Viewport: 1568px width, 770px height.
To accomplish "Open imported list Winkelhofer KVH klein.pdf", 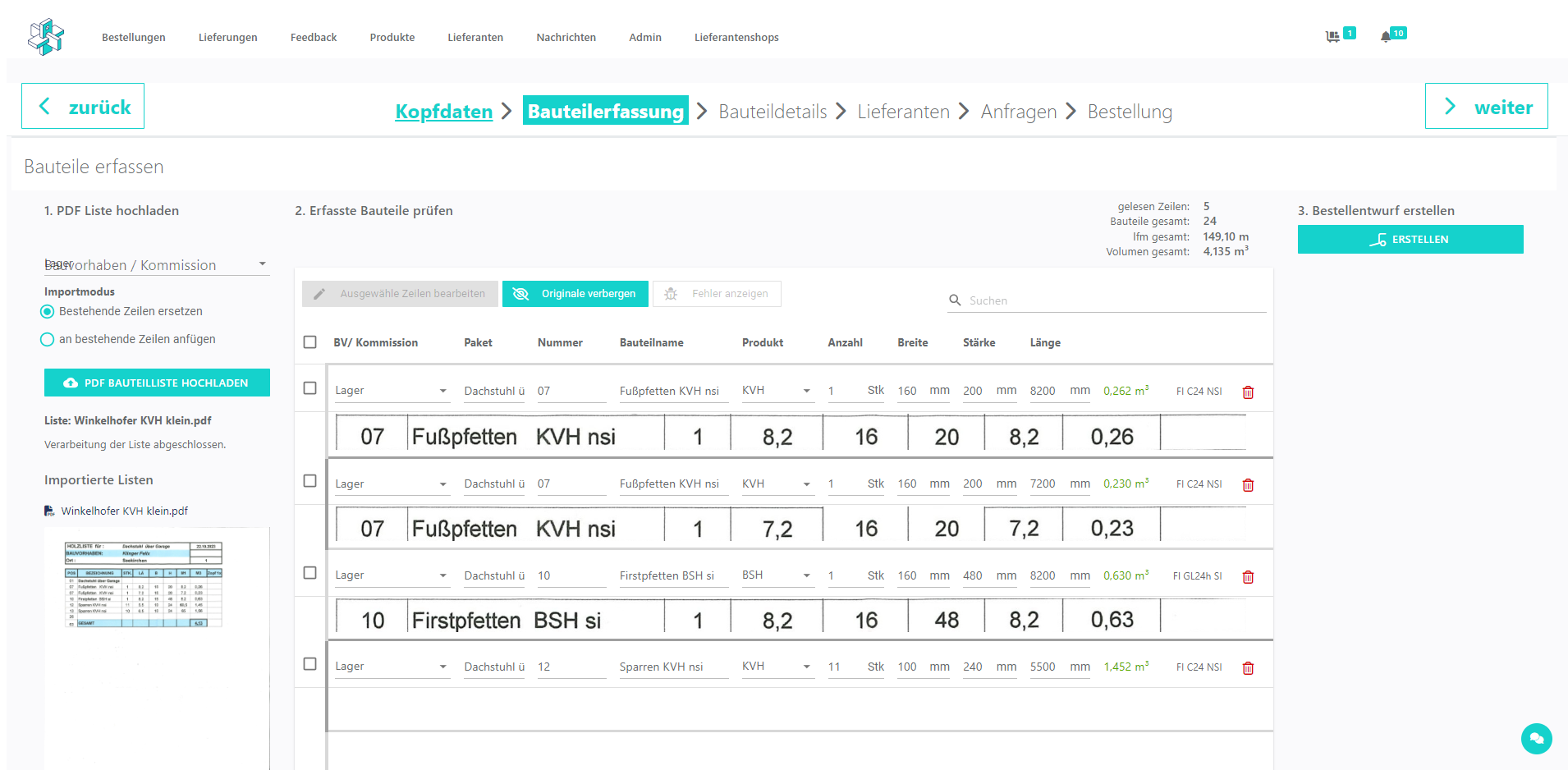I will pyautogui.click(x=124, y=511).
